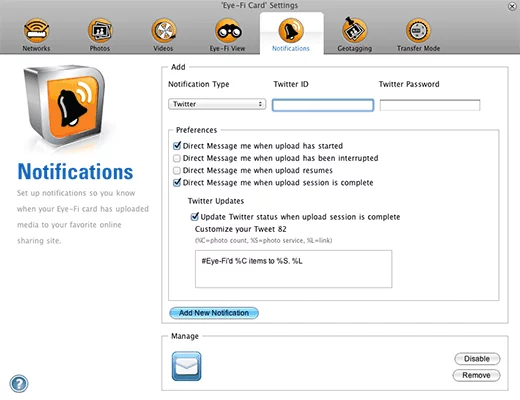This screenshot has width=520, height=400.
Task: Click the Disable button
Action: click(477, 359)
